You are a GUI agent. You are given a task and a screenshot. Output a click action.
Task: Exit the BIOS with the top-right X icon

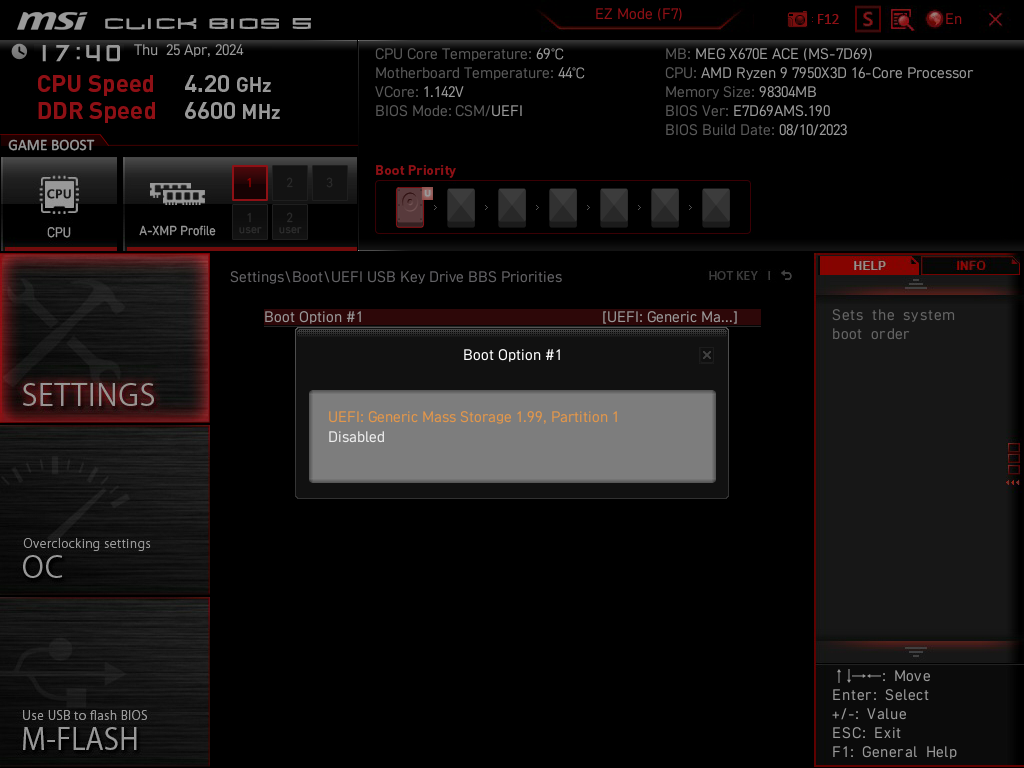[995, 20]
